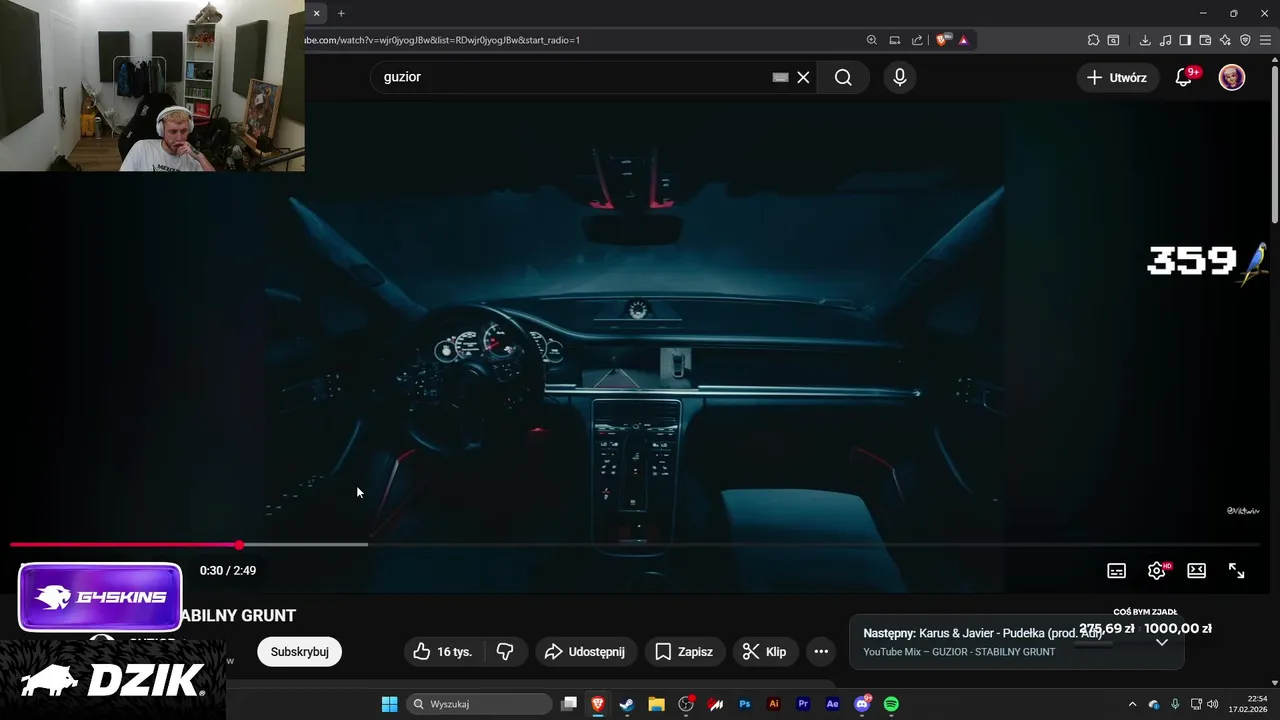Viewport: 1280px width, 720px height.
Task: Open Steam from the taskbar
Action: [627, 704]
